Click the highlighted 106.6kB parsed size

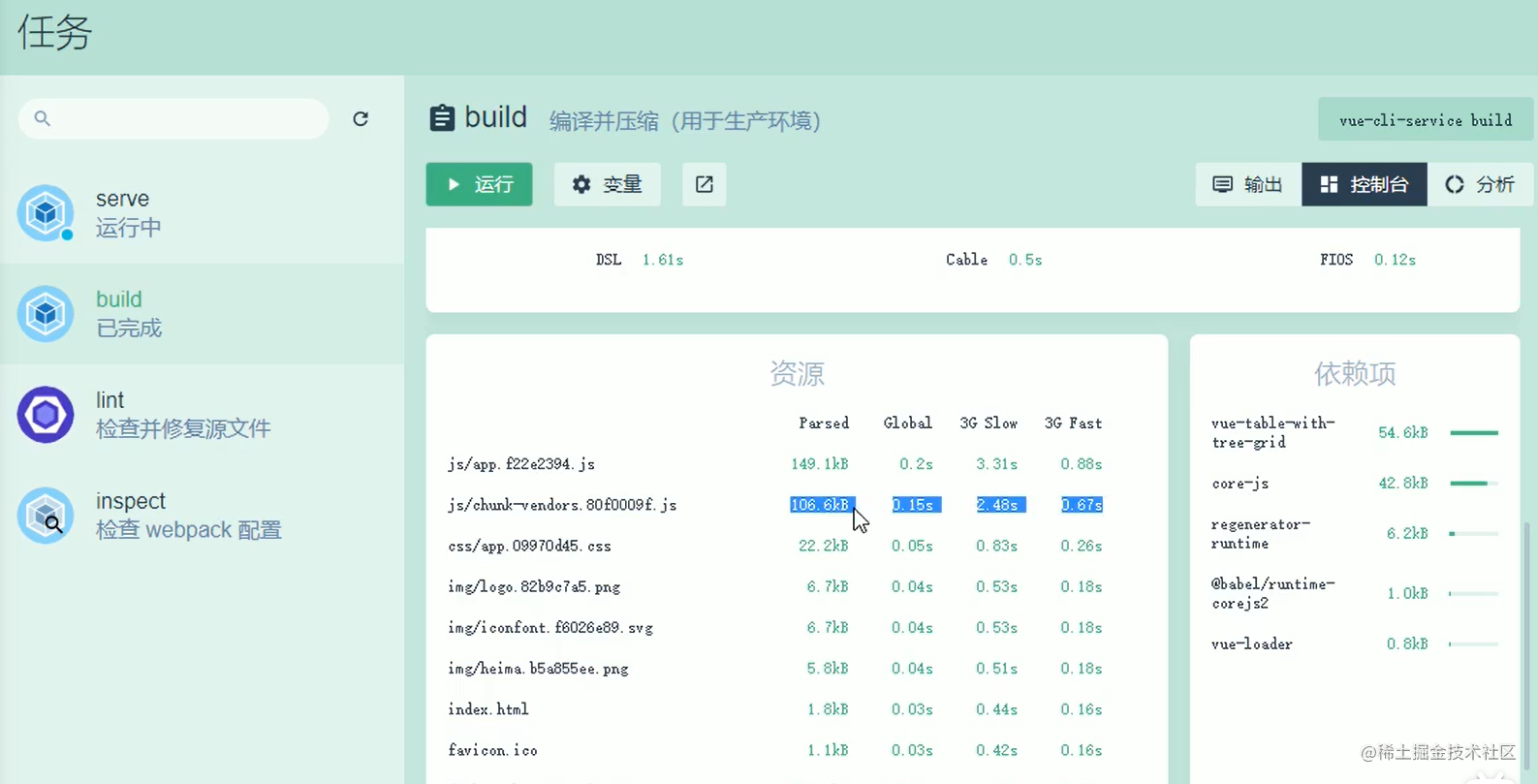821,505
